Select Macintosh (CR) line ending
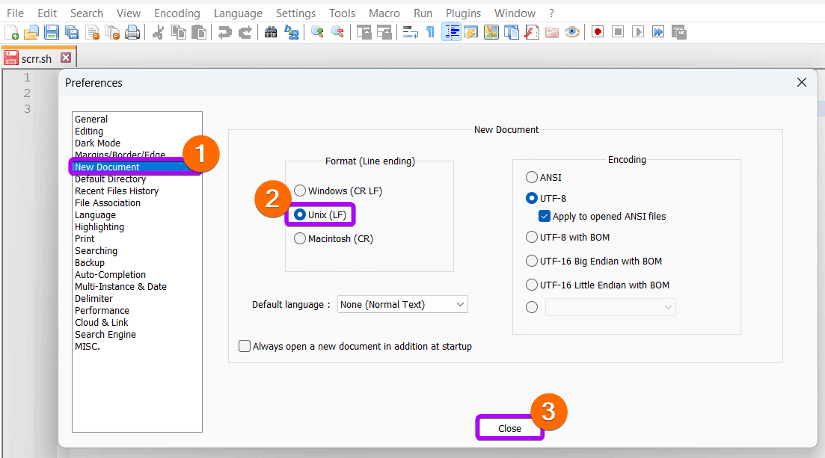825x458 pixels. 334,238
